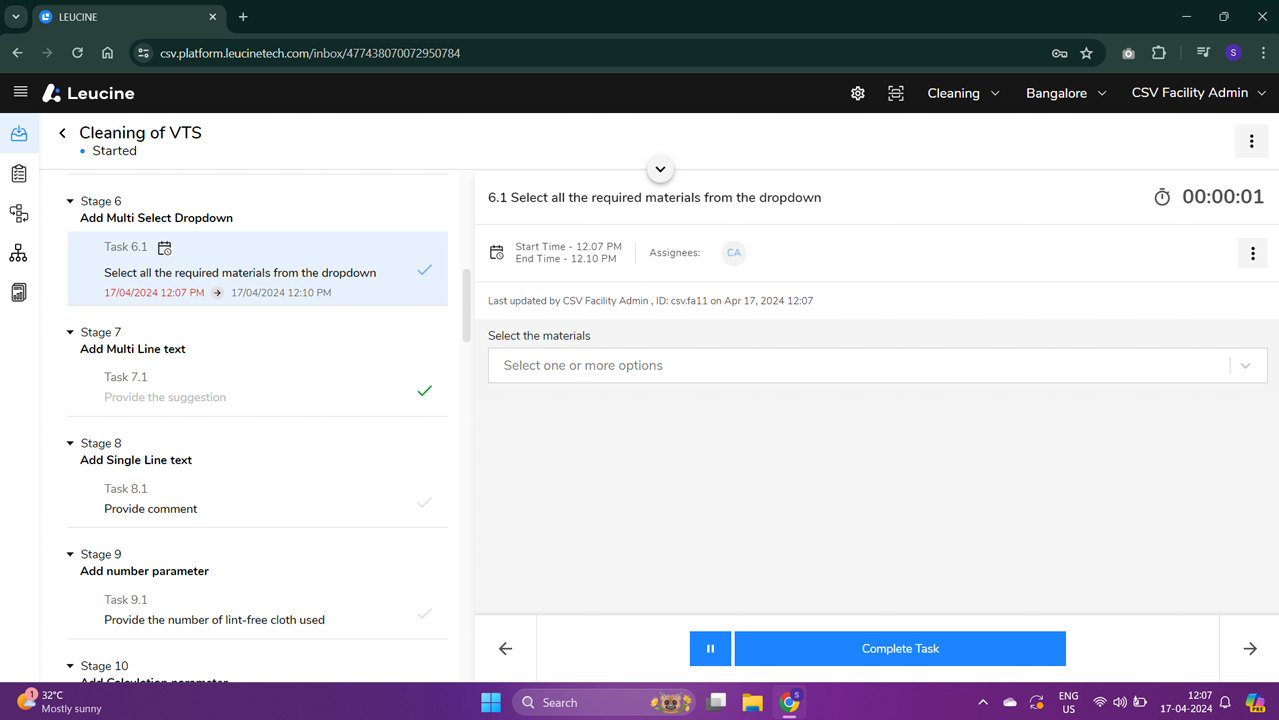Open the Bangalore facility dropdown
1279x720 pixels.
click(x=1065, y=93)
